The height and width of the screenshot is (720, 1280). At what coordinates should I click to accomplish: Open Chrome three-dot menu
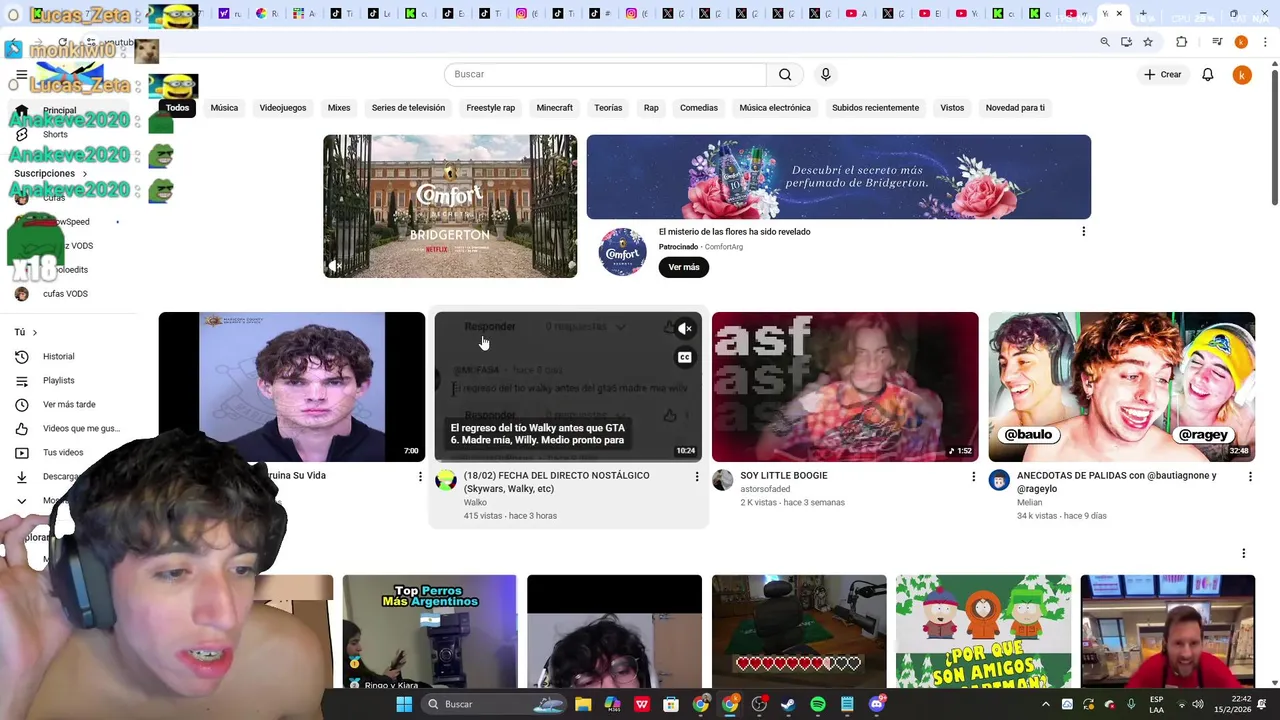(1266, 42)
